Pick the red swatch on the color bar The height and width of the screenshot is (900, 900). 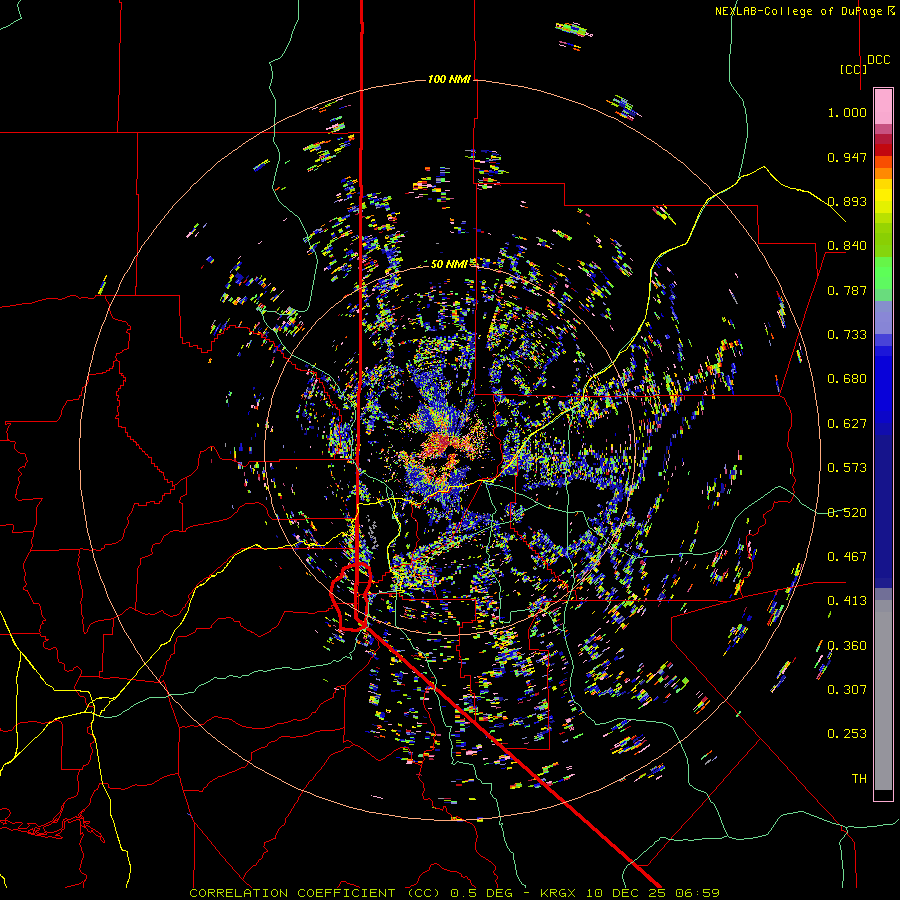click(883, 150)
